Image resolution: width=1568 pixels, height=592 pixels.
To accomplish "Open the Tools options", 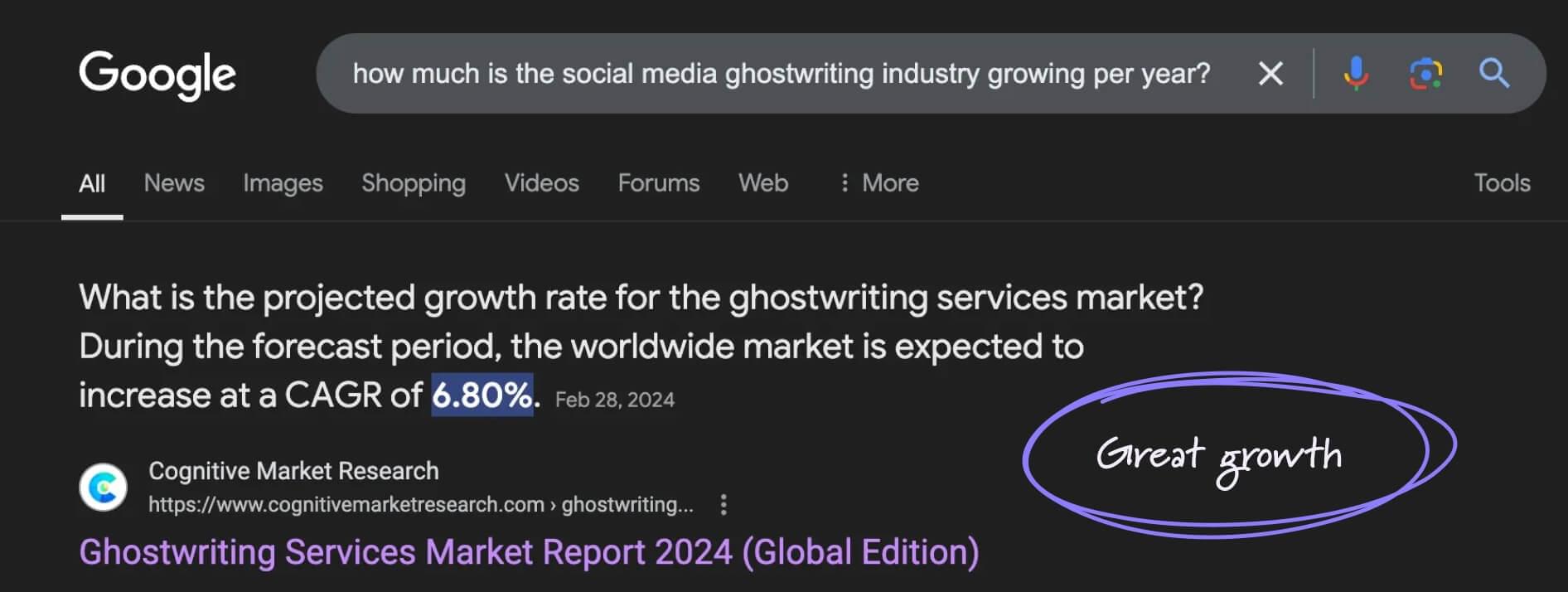I will point(1501,183).
